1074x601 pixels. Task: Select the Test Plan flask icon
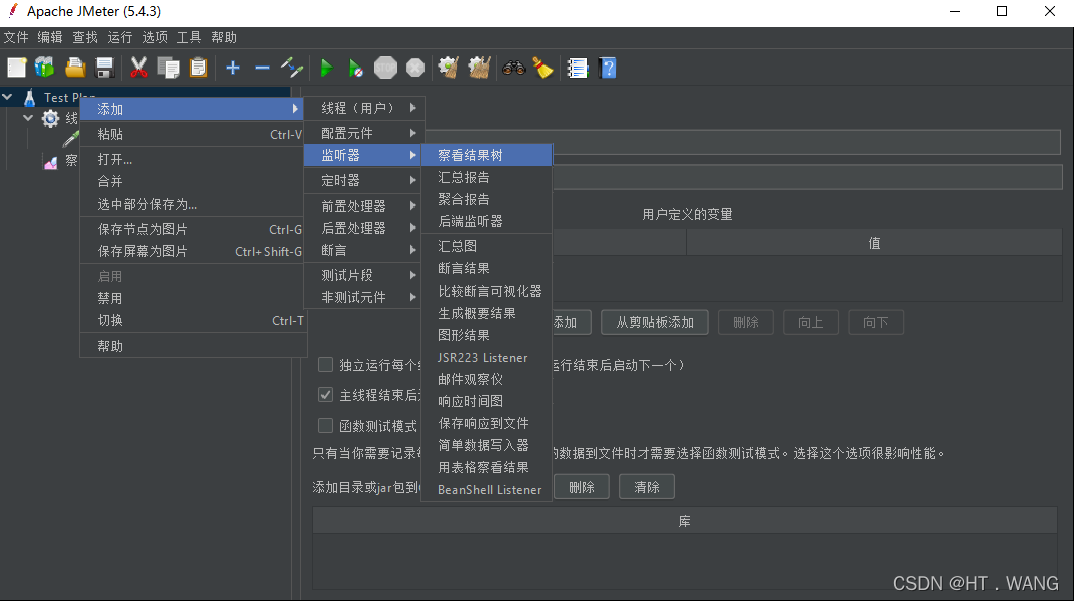[29, 98]
